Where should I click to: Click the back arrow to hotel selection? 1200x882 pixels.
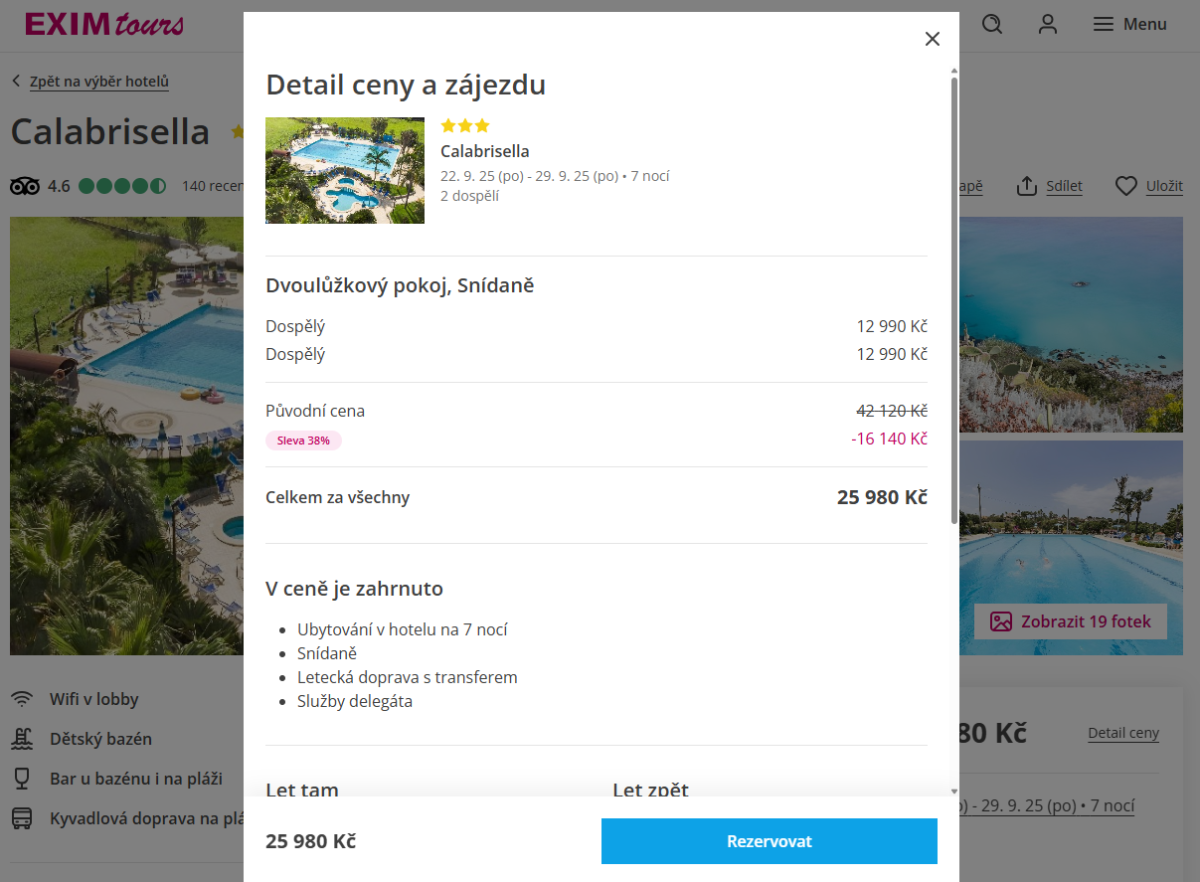[16, 82]
